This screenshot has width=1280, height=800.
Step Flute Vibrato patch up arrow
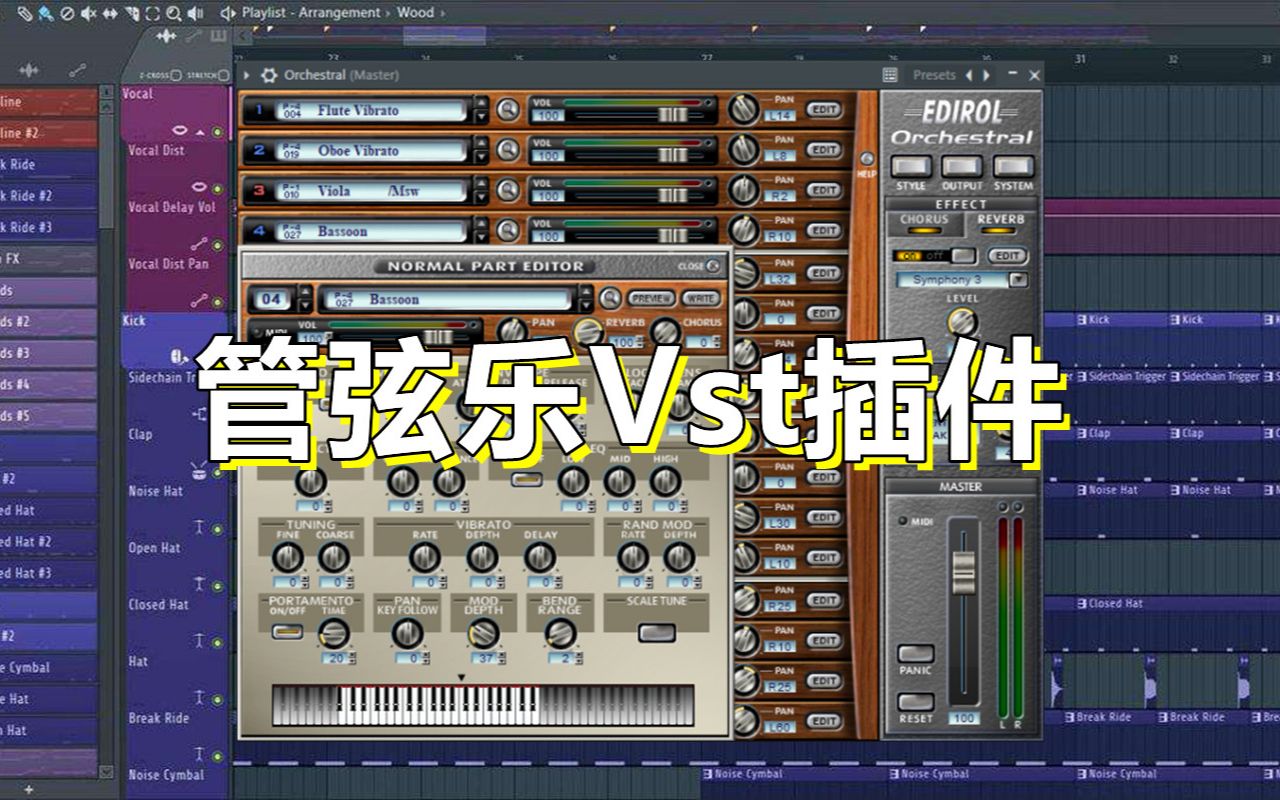[x=481, y=102]
